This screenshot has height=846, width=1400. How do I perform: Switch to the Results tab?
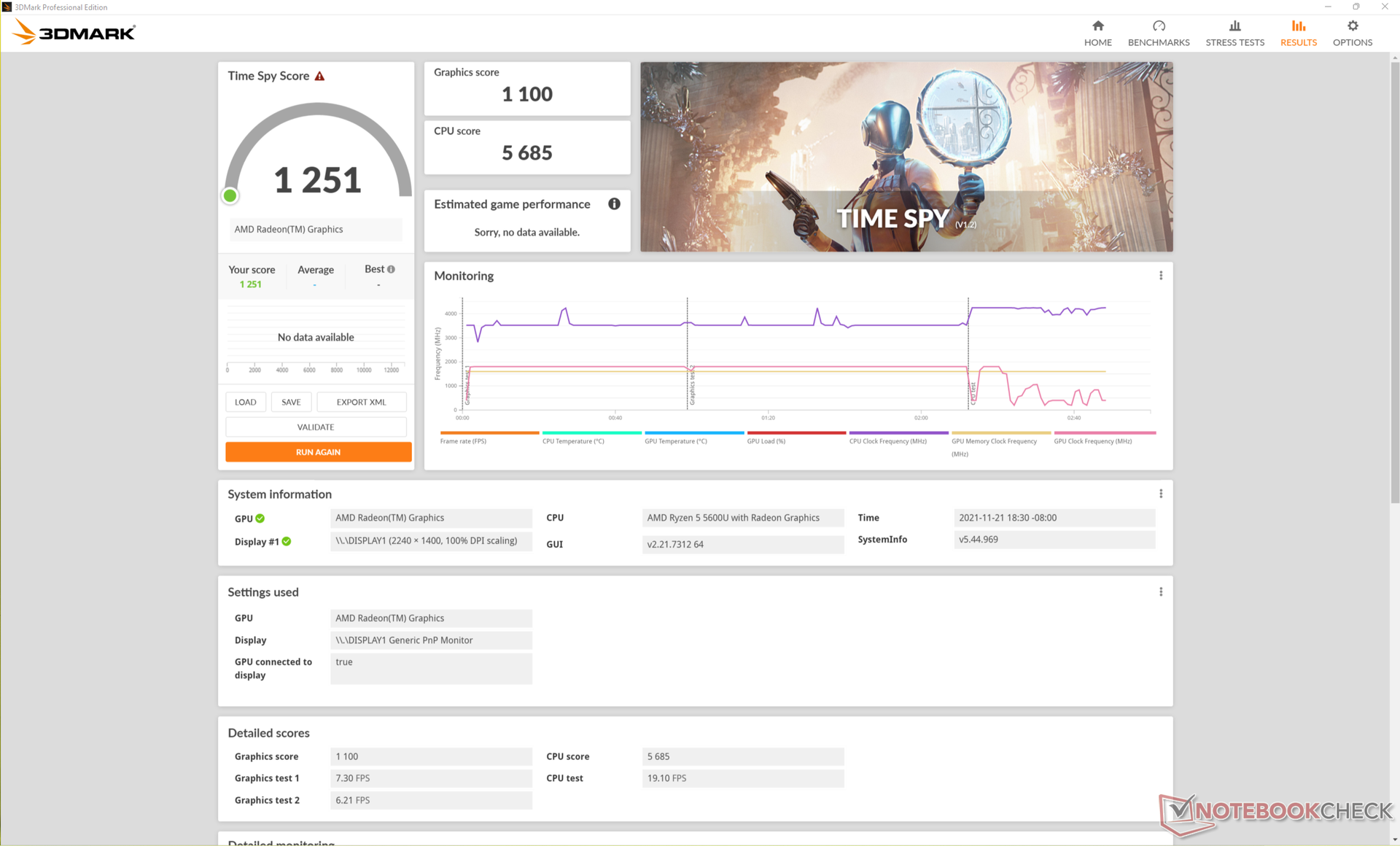[1298, 34]
